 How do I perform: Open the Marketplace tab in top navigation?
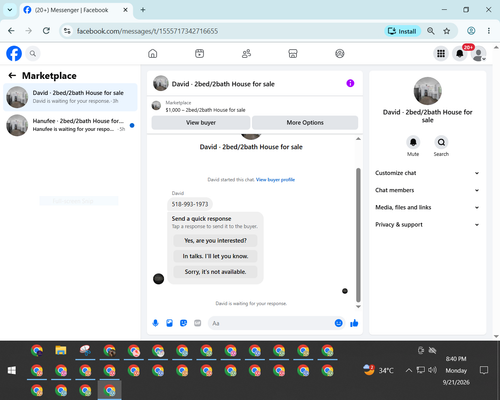(x=293, y=53)
